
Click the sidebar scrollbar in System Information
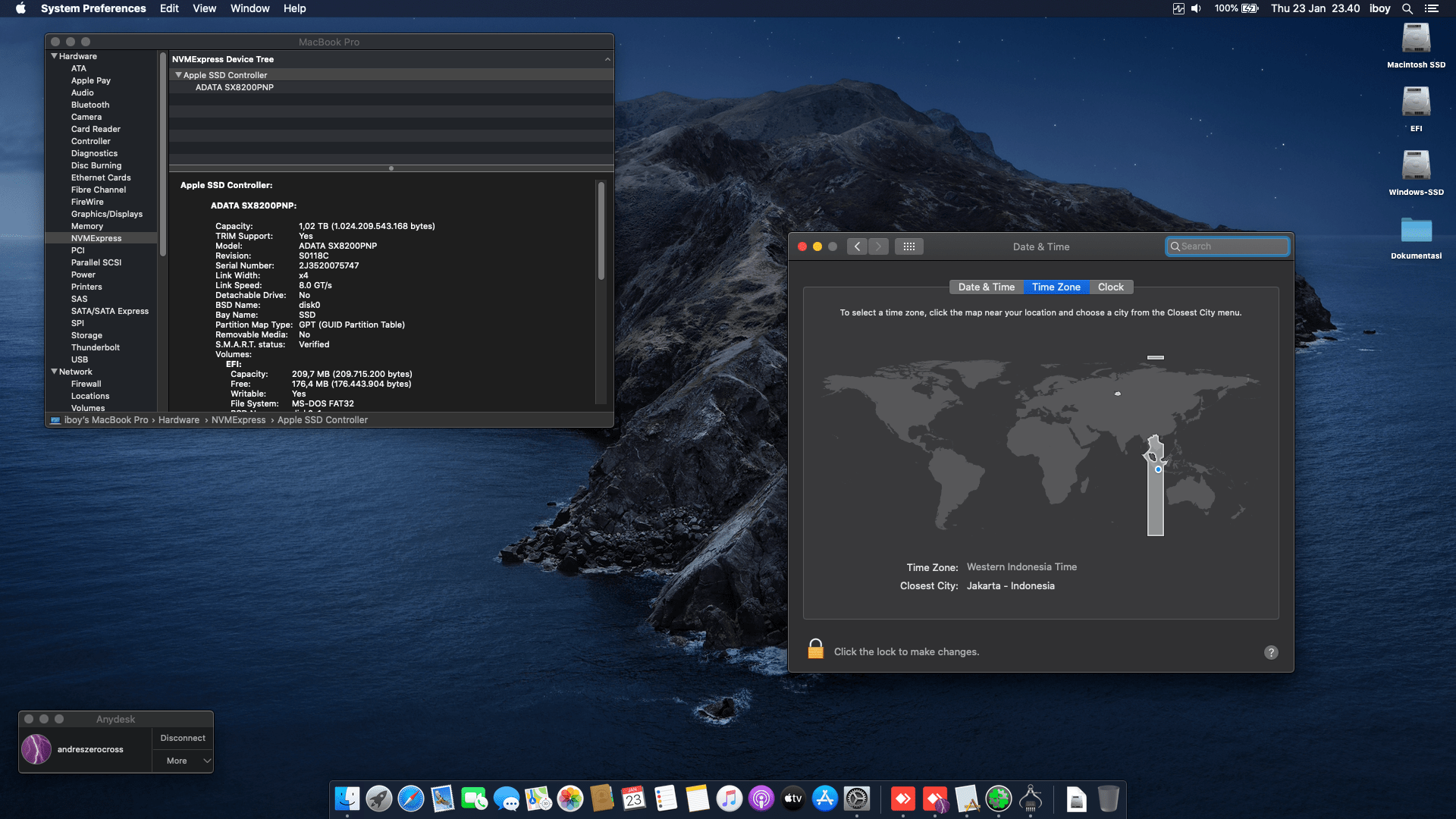click(162, 154)
